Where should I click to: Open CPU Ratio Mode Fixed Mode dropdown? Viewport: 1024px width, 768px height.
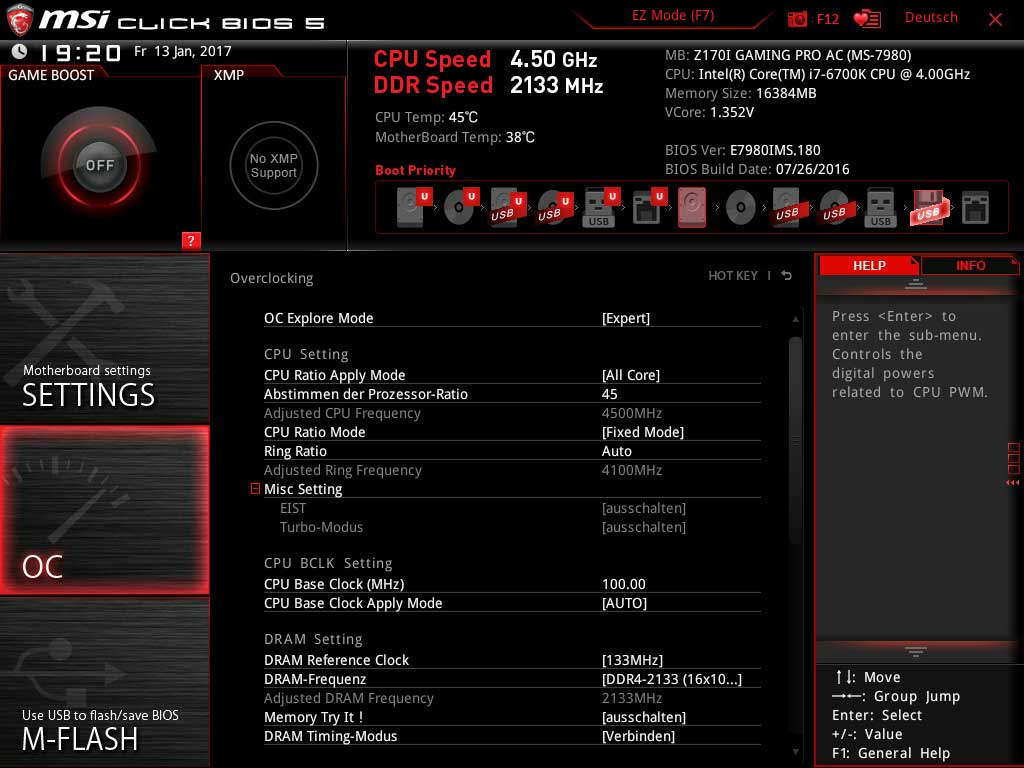click(643, 432)
